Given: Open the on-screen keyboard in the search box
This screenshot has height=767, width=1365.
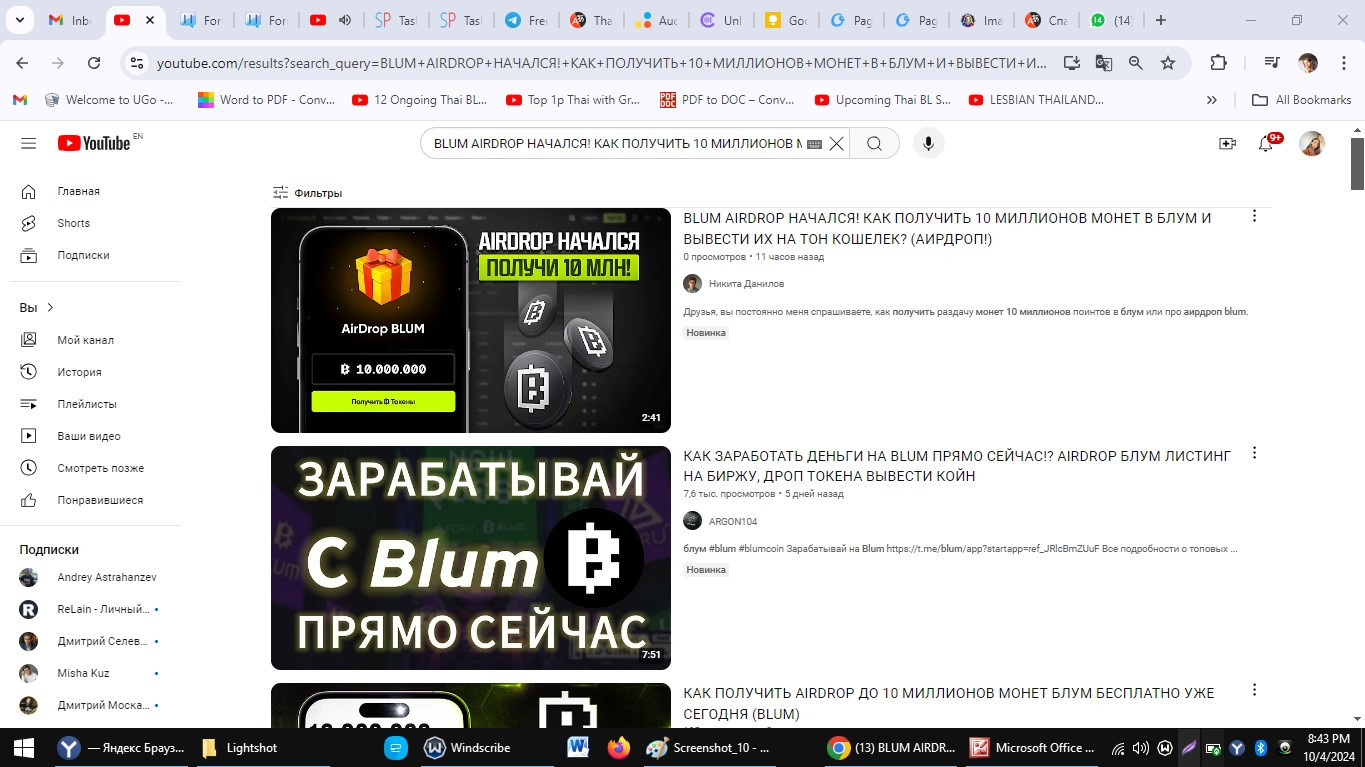Looking at the screenshot, I should pos(814,144).
